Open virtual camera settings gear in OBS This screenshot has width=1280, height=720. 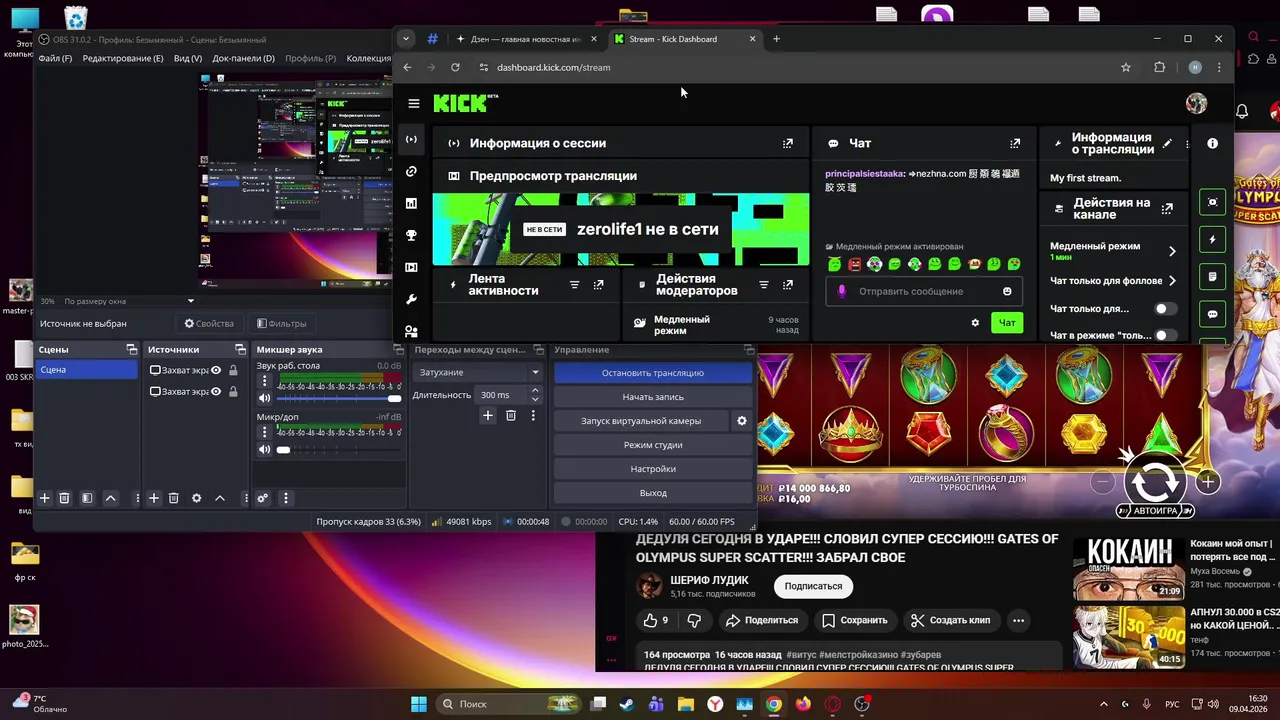742,421
